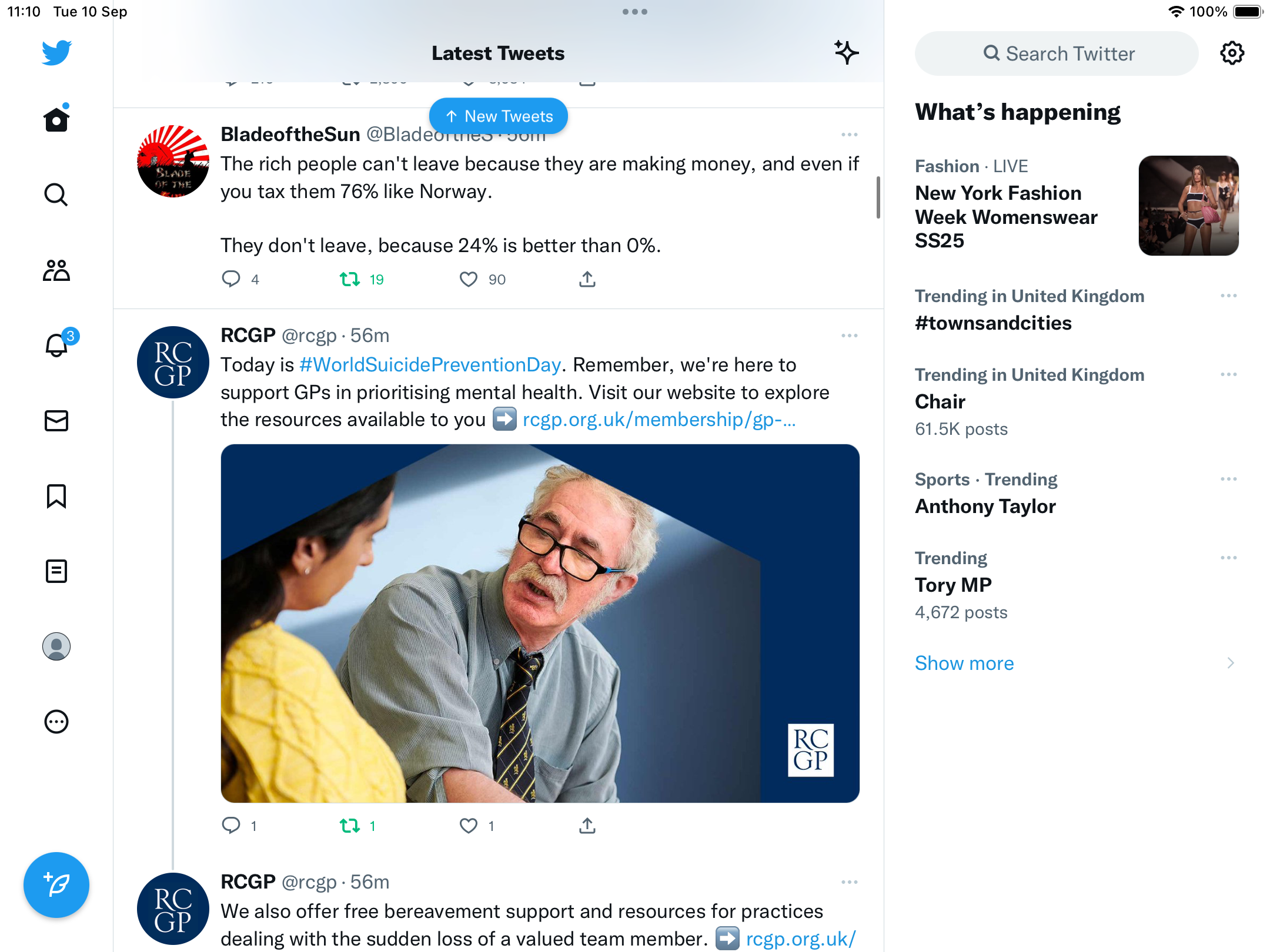The height and width of the screenshot is (952, 1270).
Task: Grab the timeline scrollbar handle
Action: click(x=878, y=197)
